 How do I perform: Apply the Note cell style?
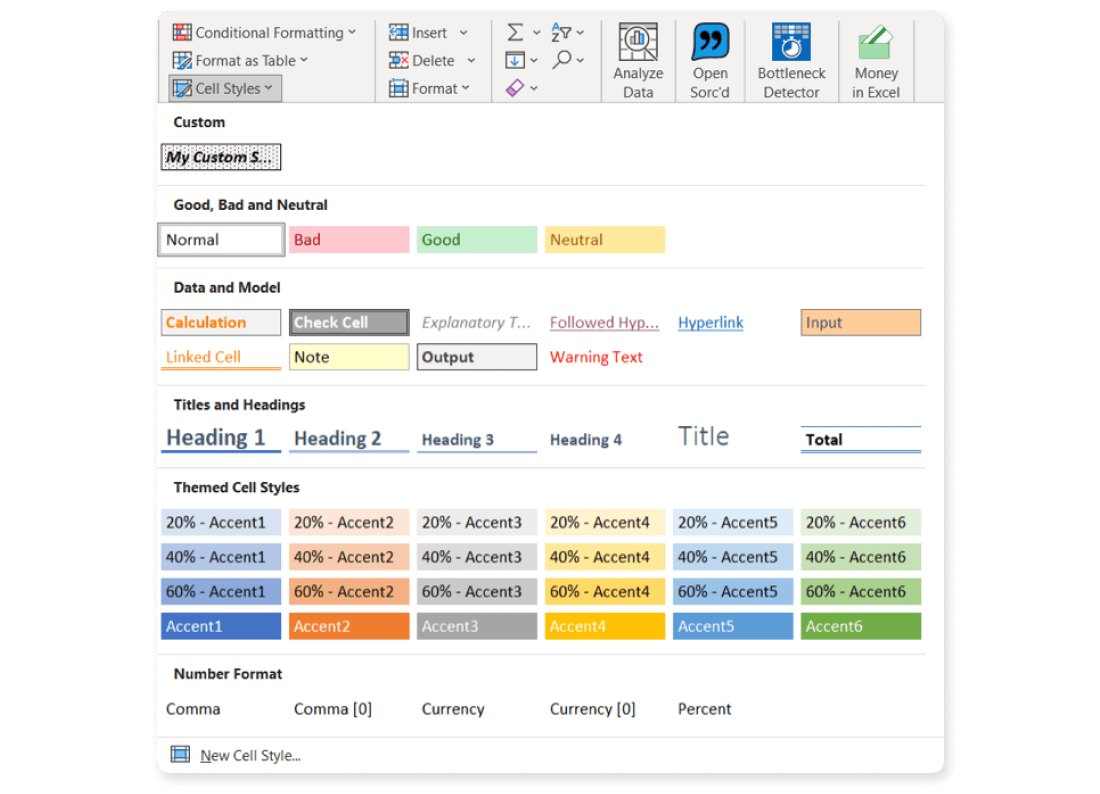pyautogui.click(x=349, y=357)
